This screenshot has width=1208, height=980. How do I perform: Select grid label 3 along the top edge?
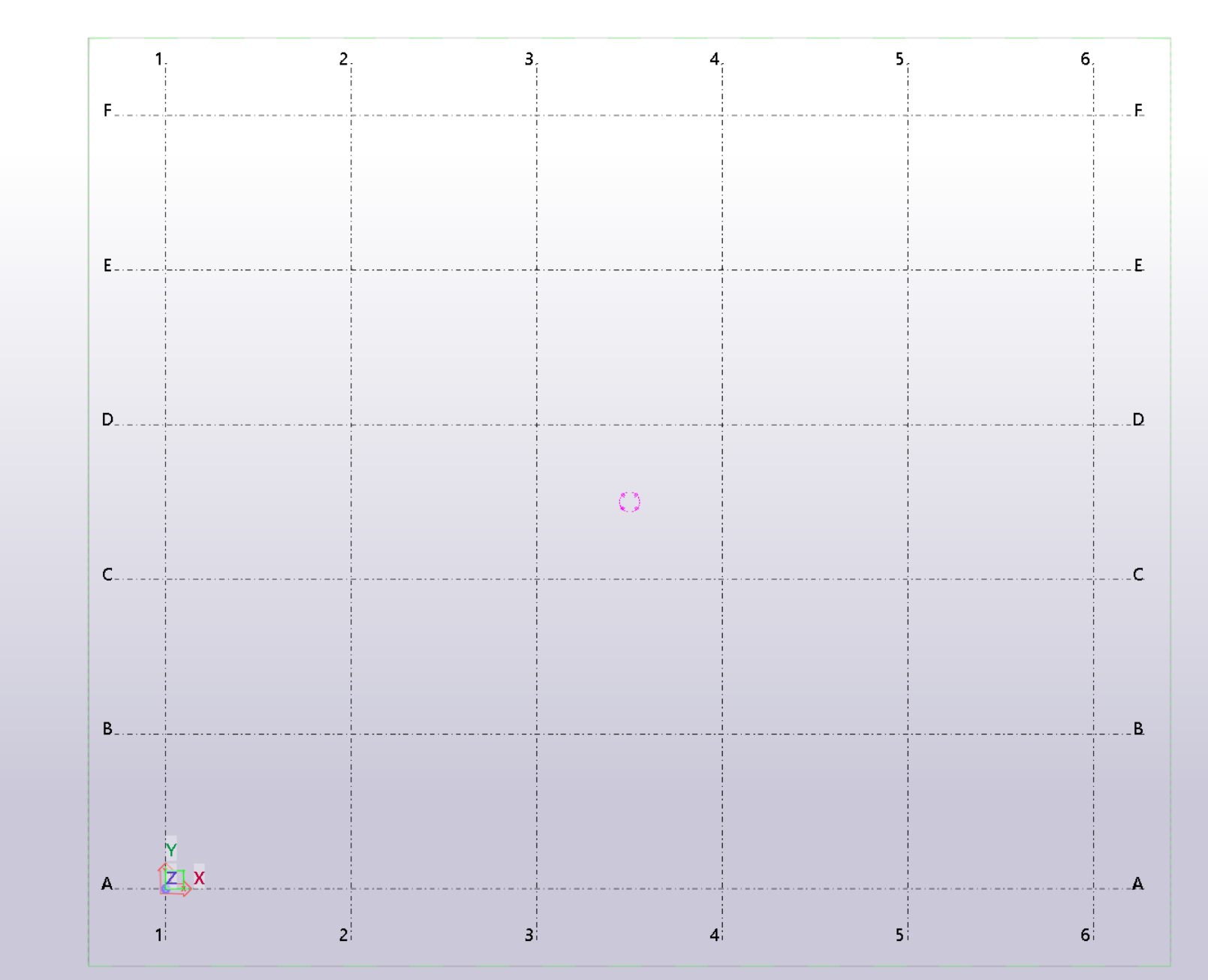pyautogui.click(x=529, y=59)
